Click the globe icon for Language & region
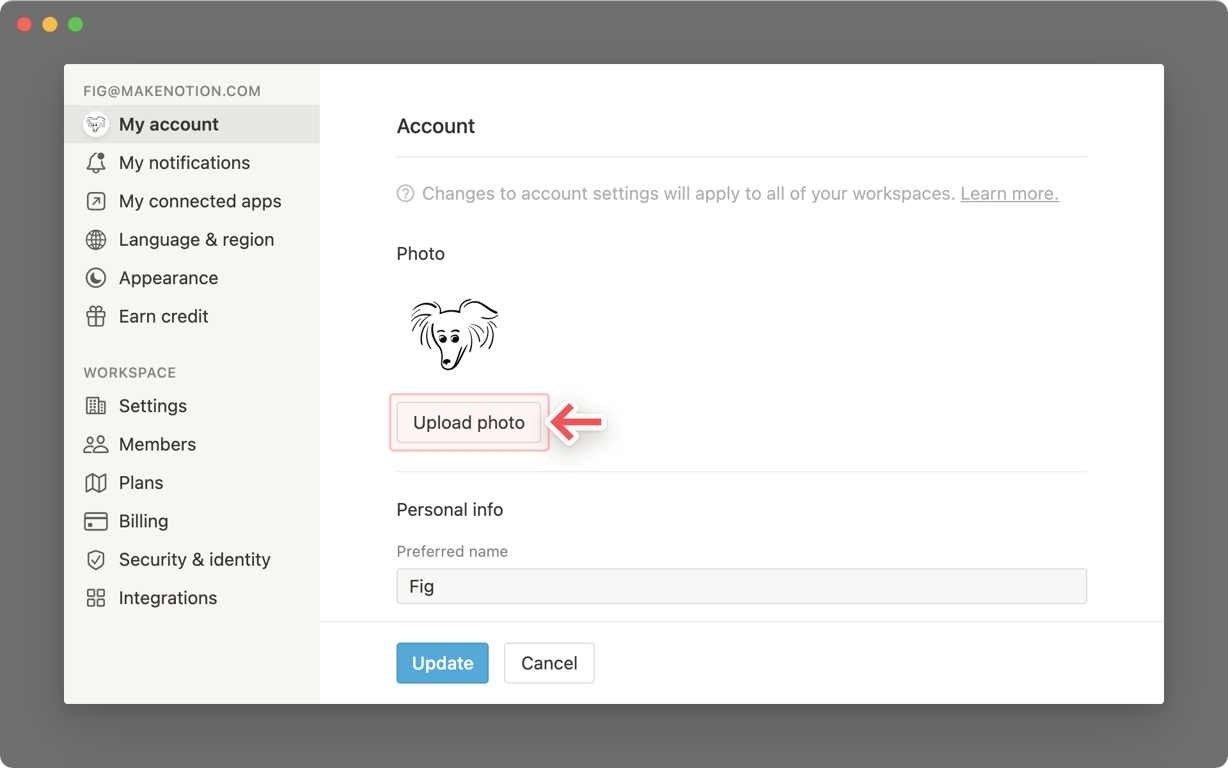 [96, 240]
